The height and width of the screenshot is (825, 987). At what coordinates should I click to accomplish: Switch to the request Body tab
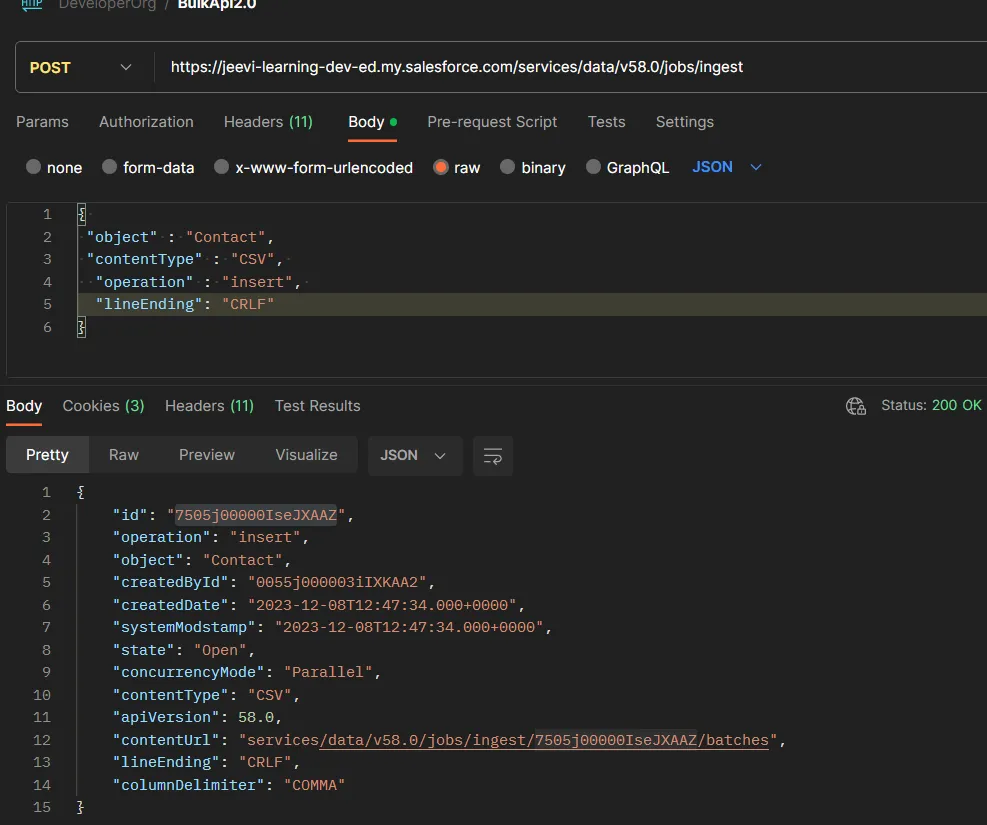[372, 122]
